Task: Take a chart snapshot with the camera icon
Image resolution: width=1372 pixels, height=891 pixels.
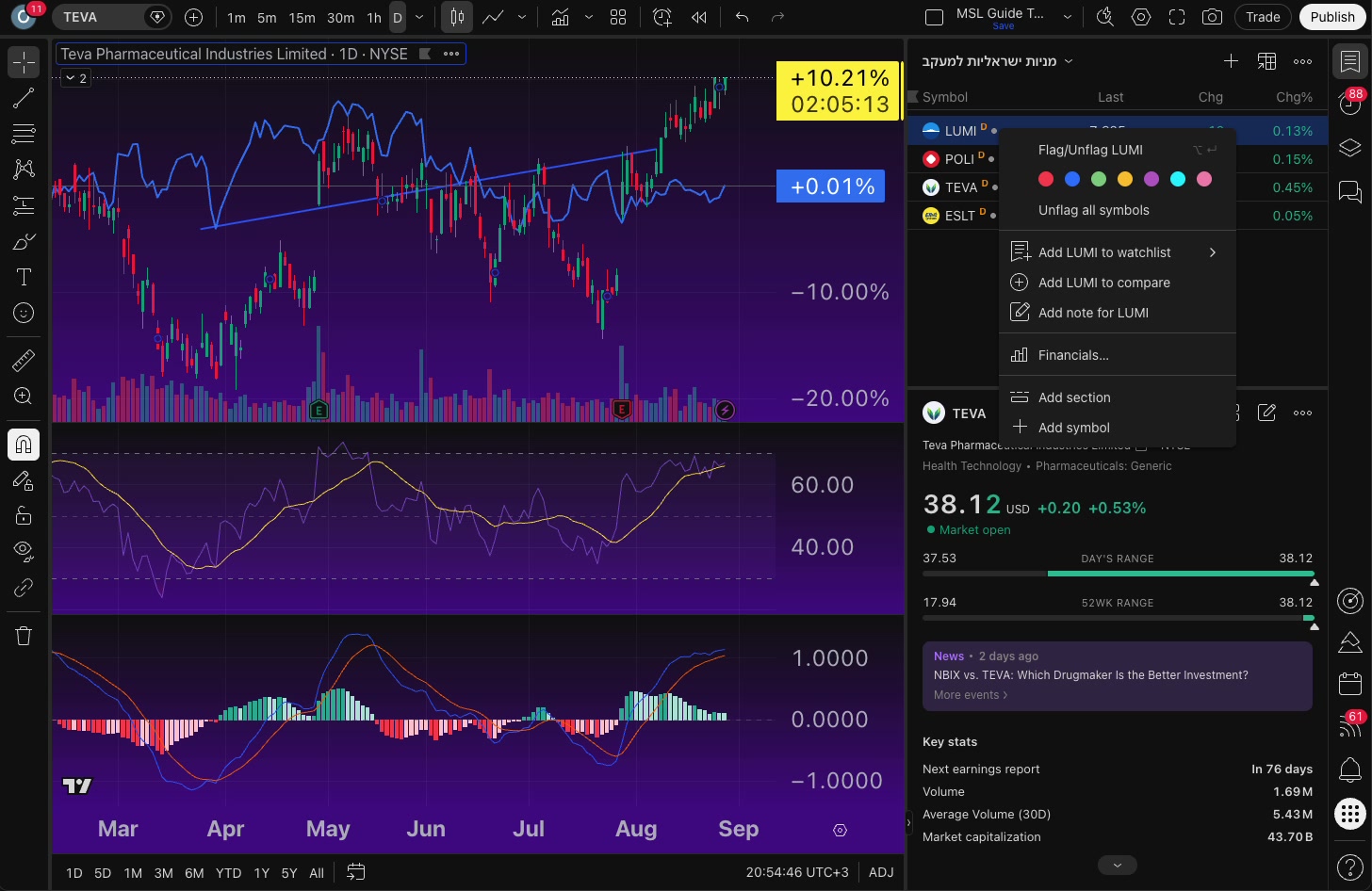Action: click(x=1213, y=17)
